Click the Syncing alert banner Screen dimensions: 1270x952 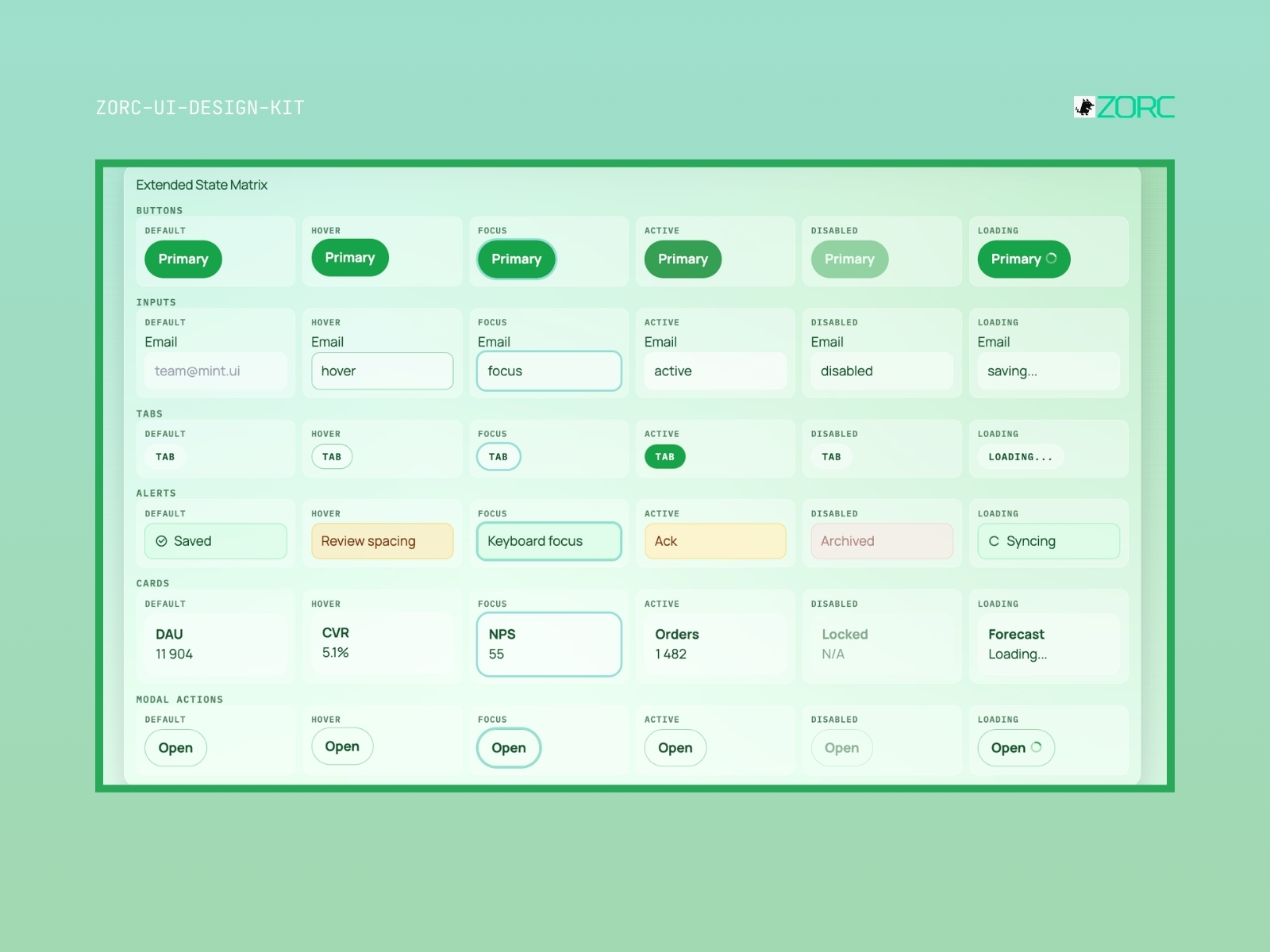tap(1049, 541)
